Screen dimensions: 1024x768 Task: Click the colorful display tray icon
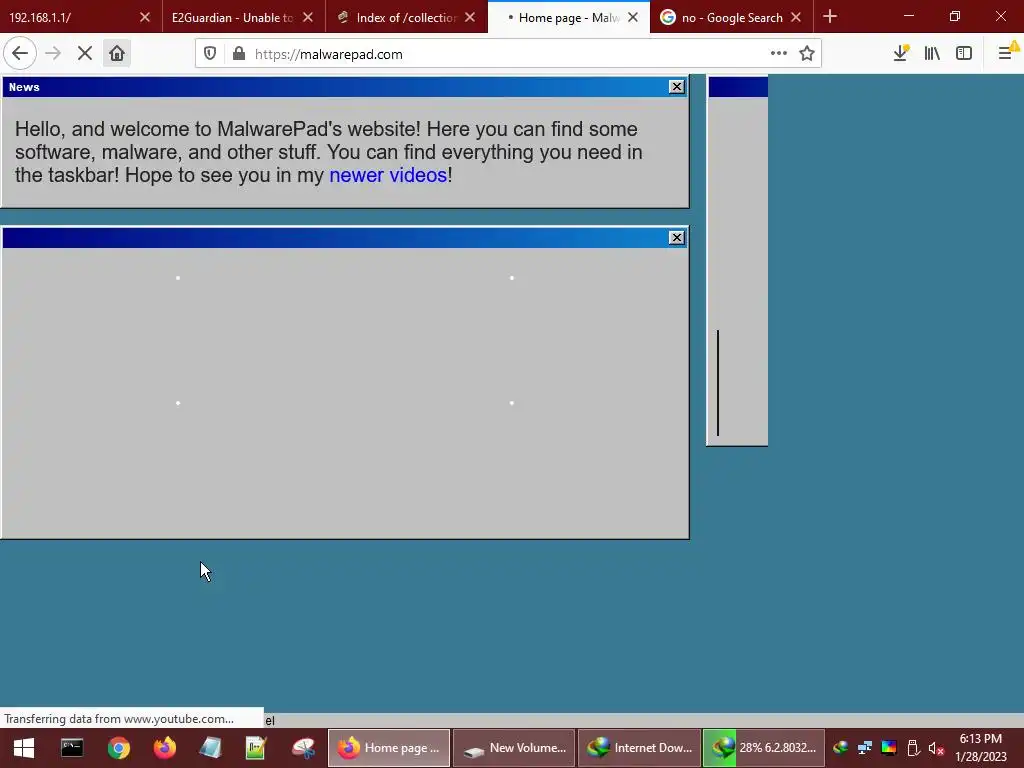click(889, 748)
